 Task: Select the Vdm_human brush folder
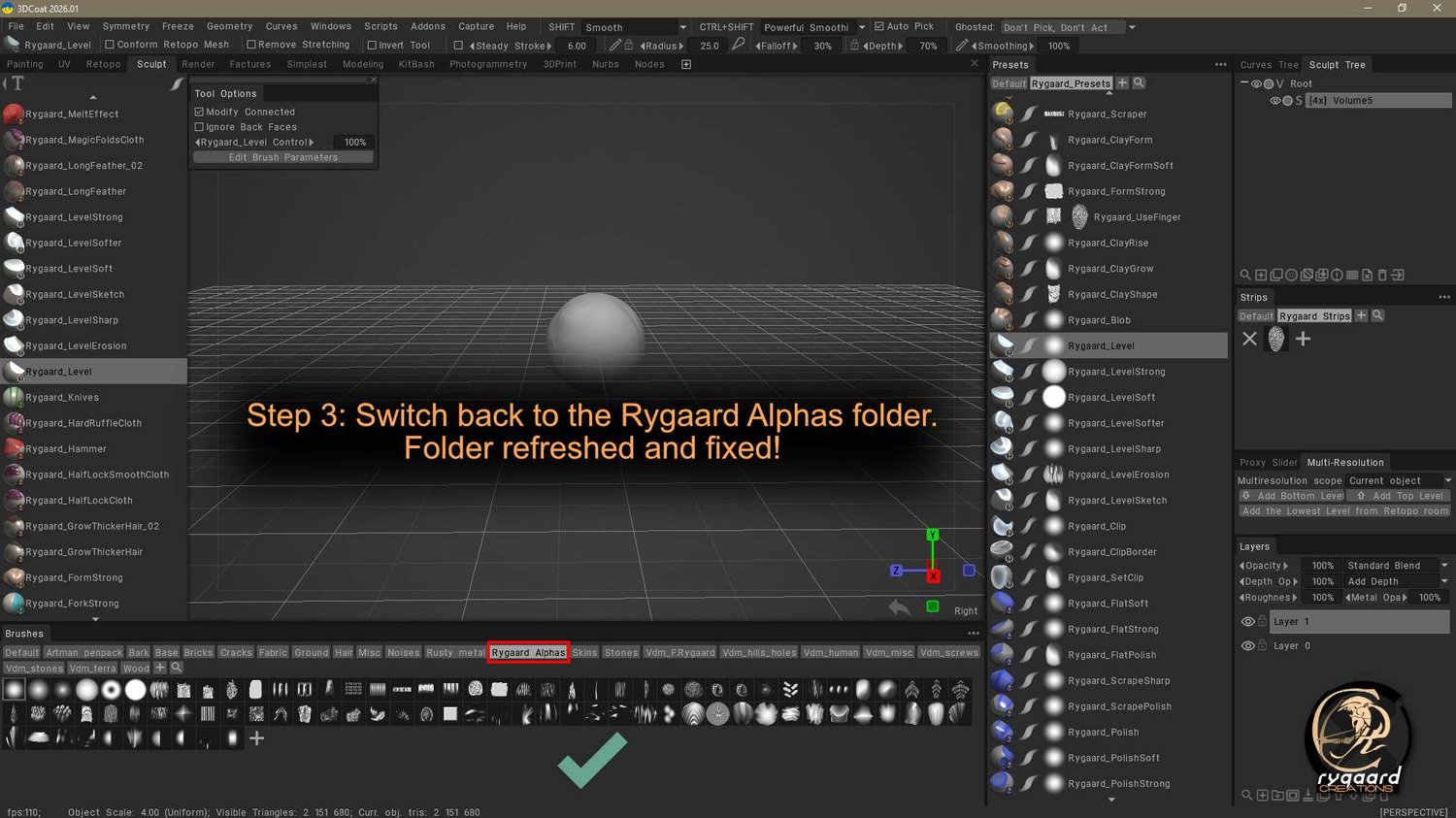tap(831, 652)
